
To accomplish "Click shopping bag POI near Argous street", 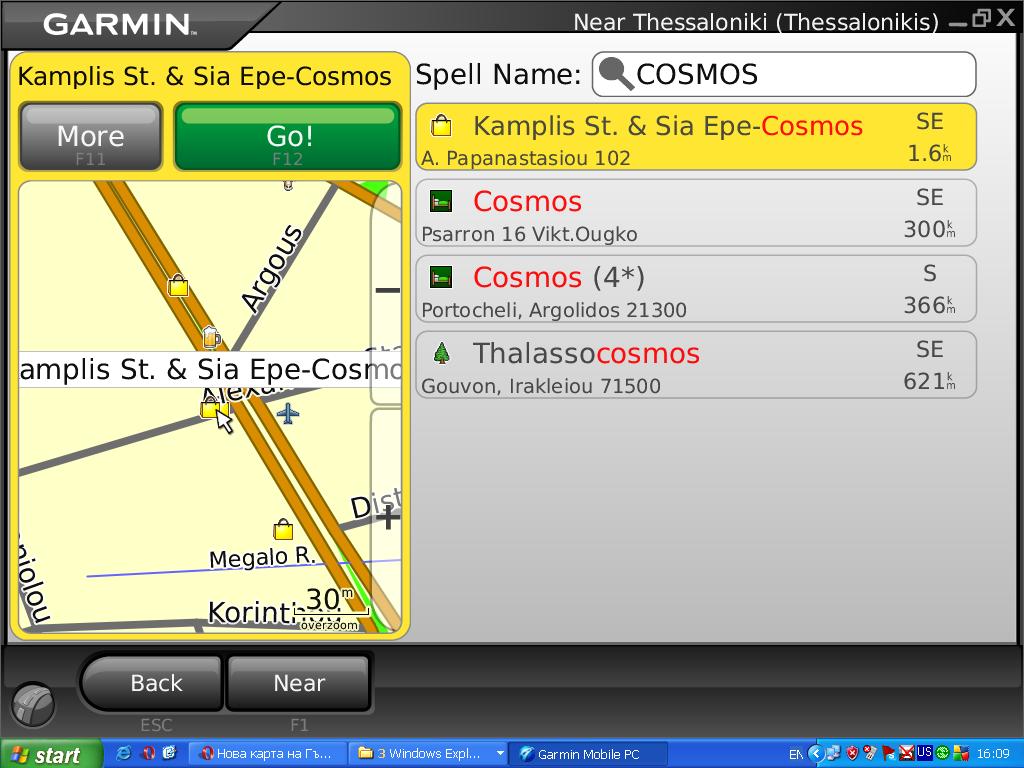I will pos(178,285).
